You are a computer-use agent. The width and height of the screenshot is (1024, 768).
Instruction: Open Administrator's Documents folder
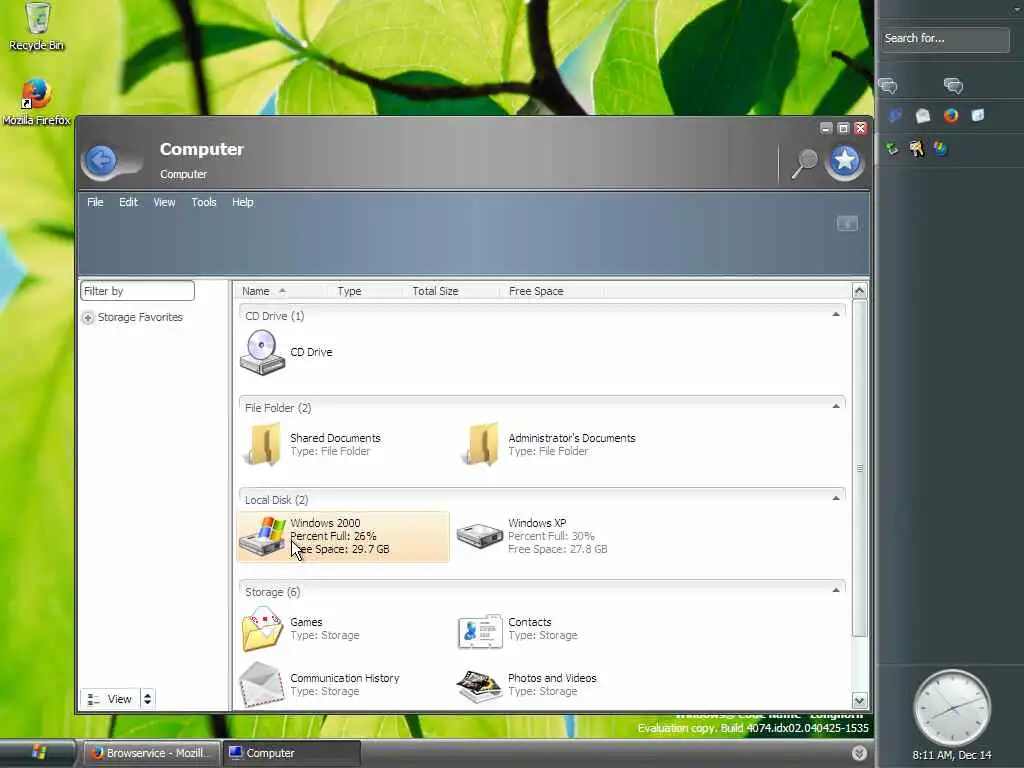point(549,444)
